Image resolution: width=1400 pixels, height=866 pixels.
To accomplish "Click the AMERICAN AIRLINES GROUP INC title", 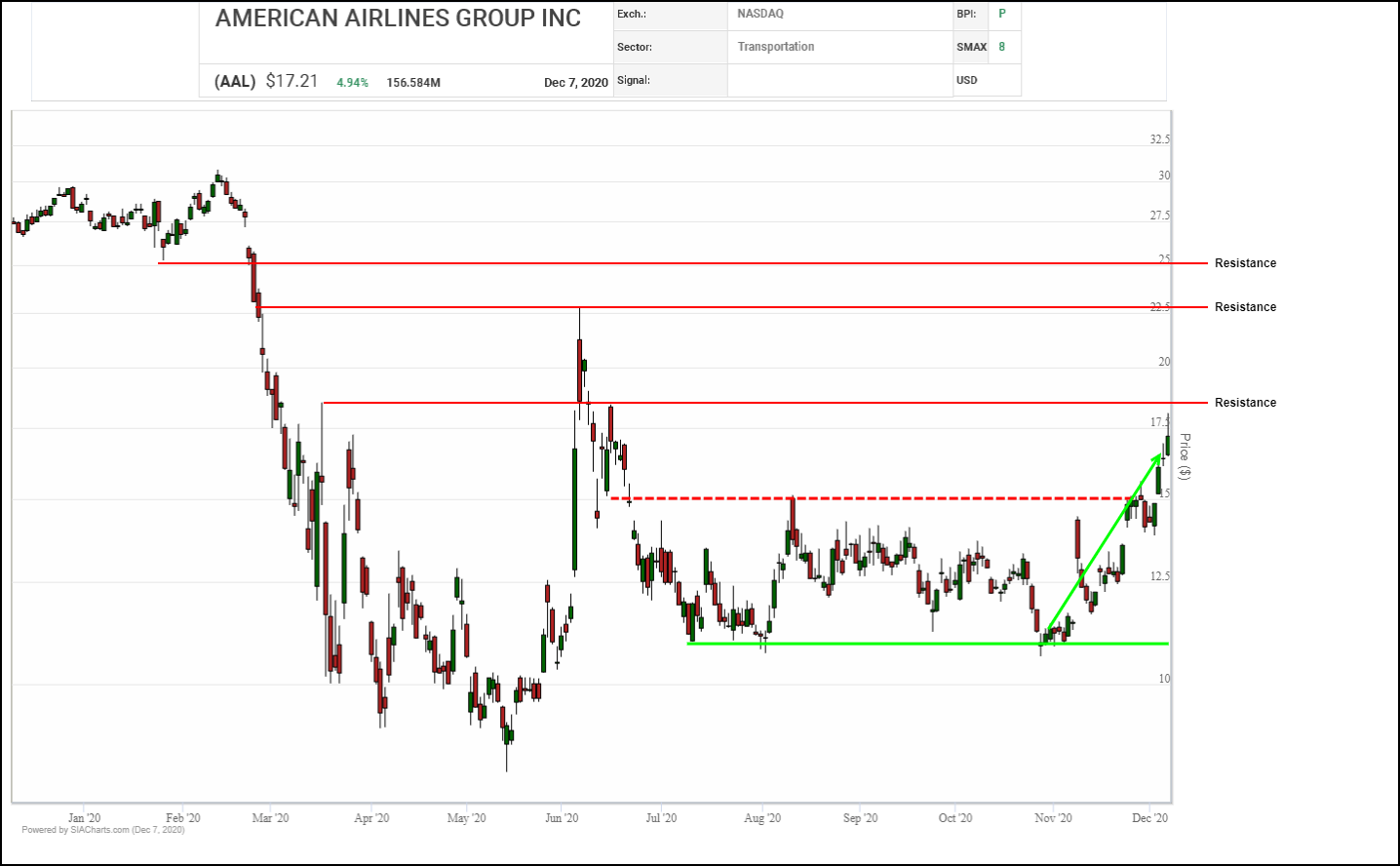I will pyautogui.click(x=398, y=19).
